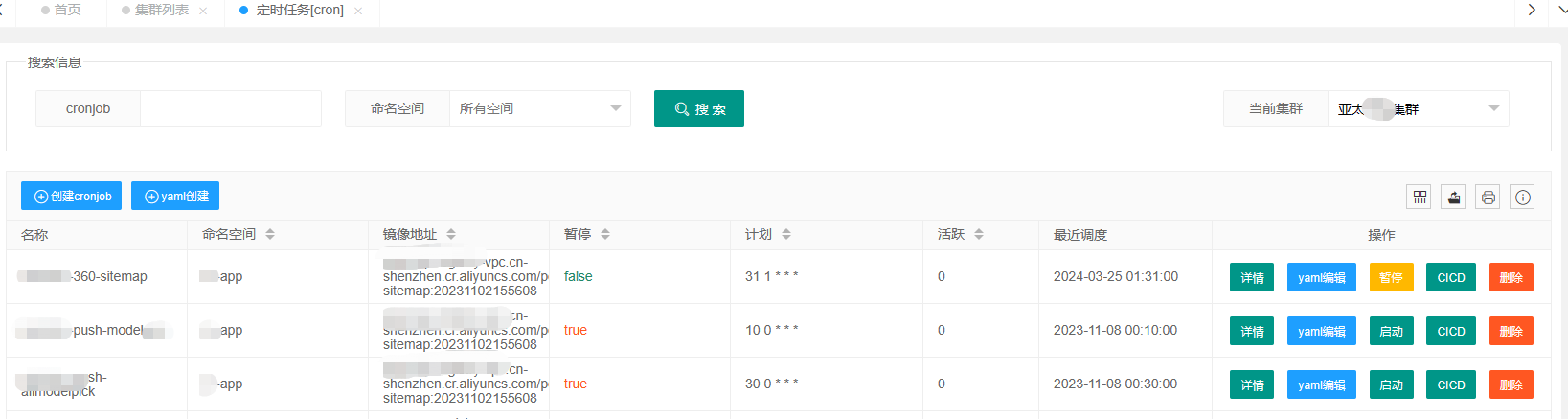Open the 当前集群 dropdown
This screenshot has height=419, width=1568.
tap(1419, 108)
